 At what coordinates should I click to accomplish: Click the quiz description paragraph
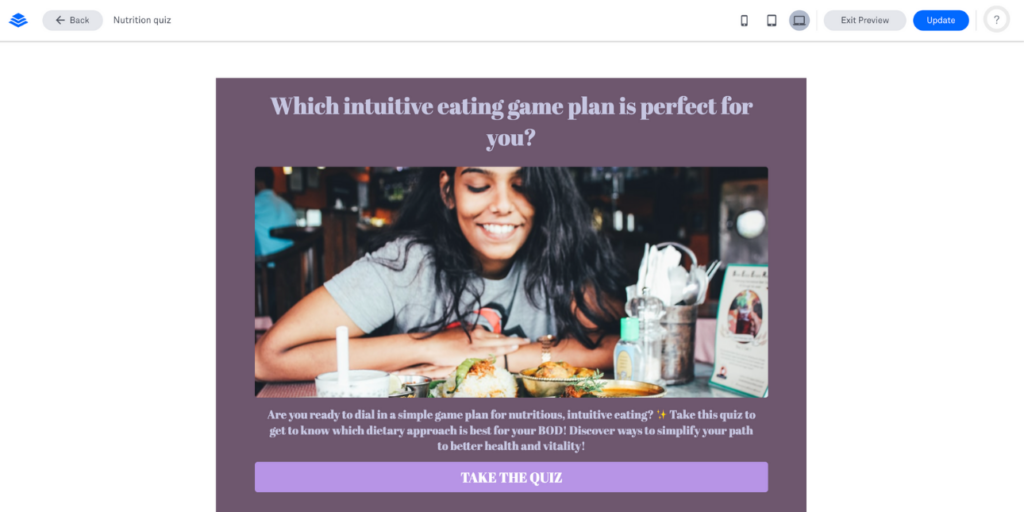point(511,430)
